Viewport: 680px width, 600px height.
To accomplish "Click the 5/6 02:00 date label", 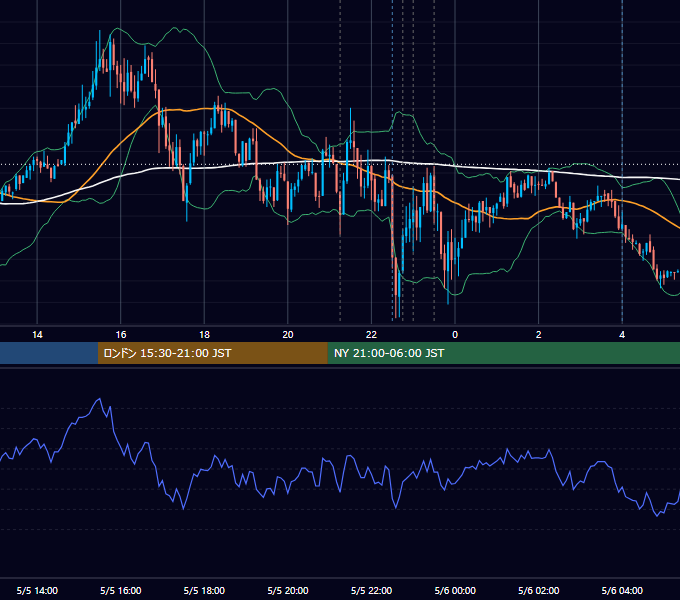I will click(539, 590).
